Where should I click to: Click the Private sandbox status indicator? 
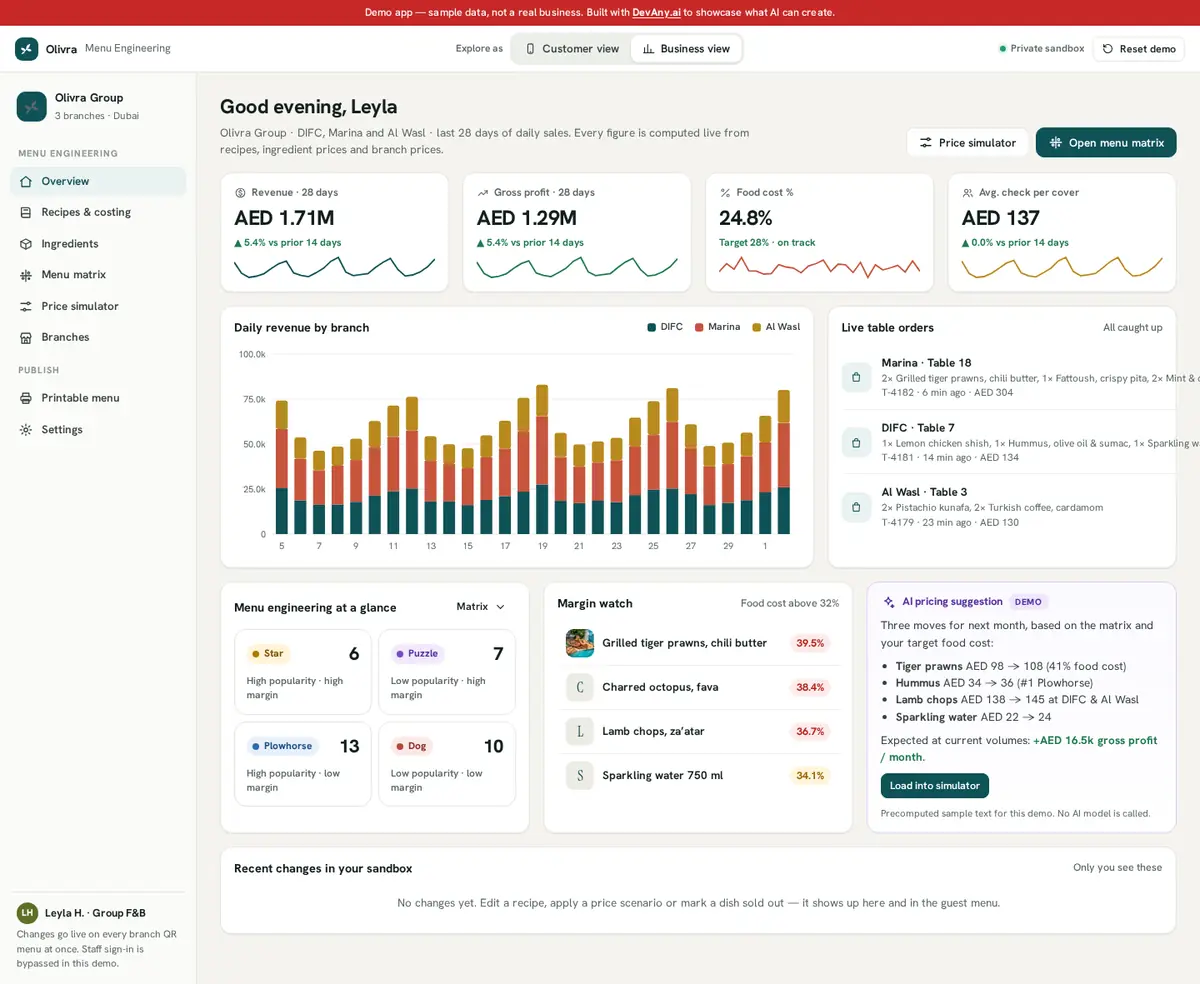click(x=1041, y=49)
